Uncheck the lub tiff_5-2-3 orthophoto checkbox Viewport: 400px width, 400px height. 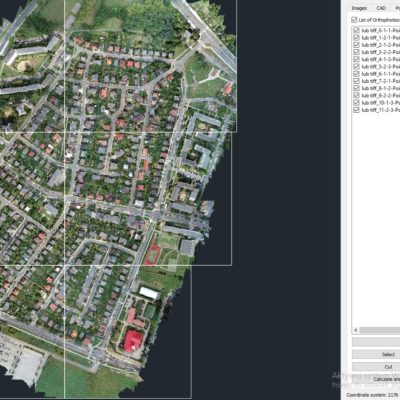[x=356, y=67]
